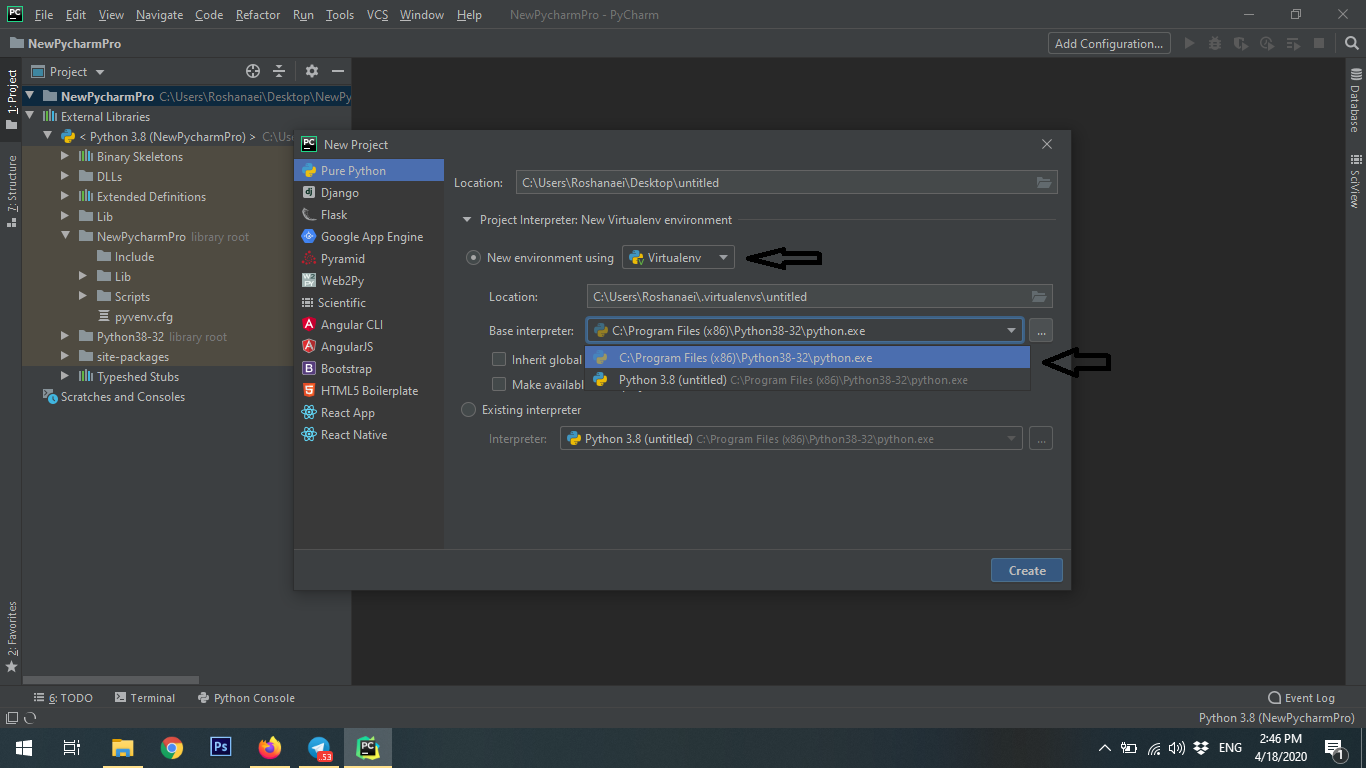Image resolution: width=1366 pixels, height=768 pixels.
Task: Select Scratches and Consoles tree item
Action: 114,397
